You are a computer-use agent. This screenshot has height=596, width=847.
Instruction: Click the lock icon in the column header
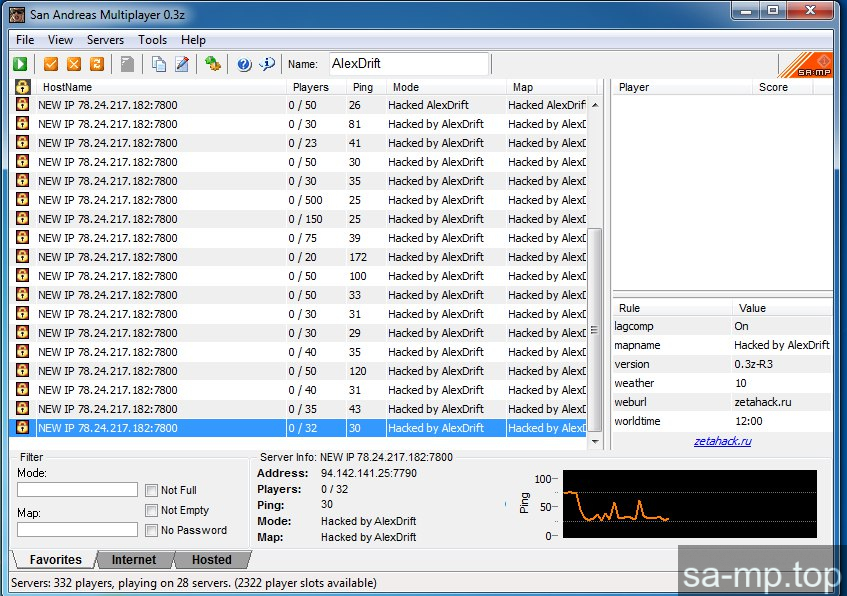coord(23,86)
